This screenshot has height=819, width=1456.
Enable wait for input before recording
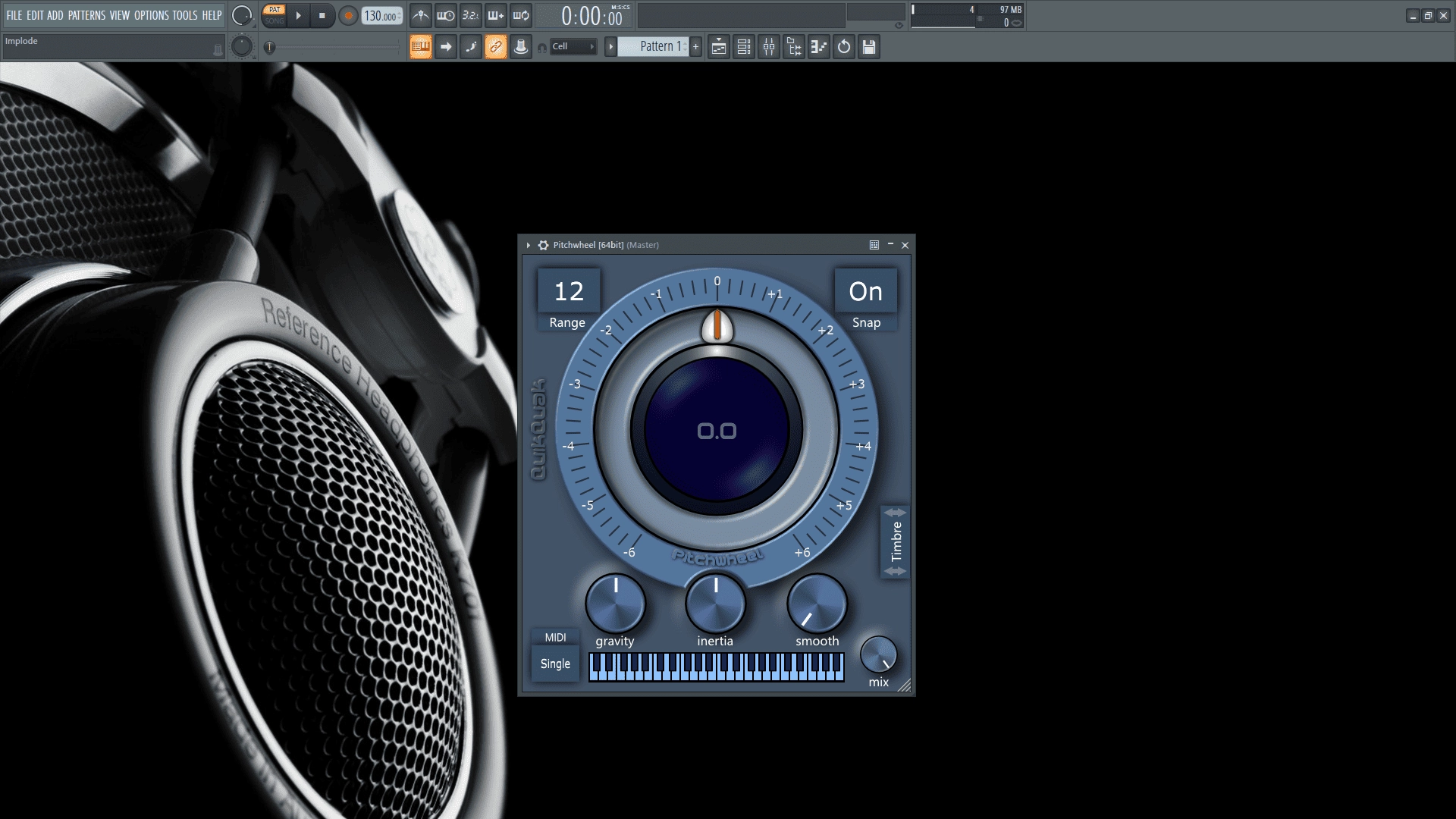(x=446, y=15)
